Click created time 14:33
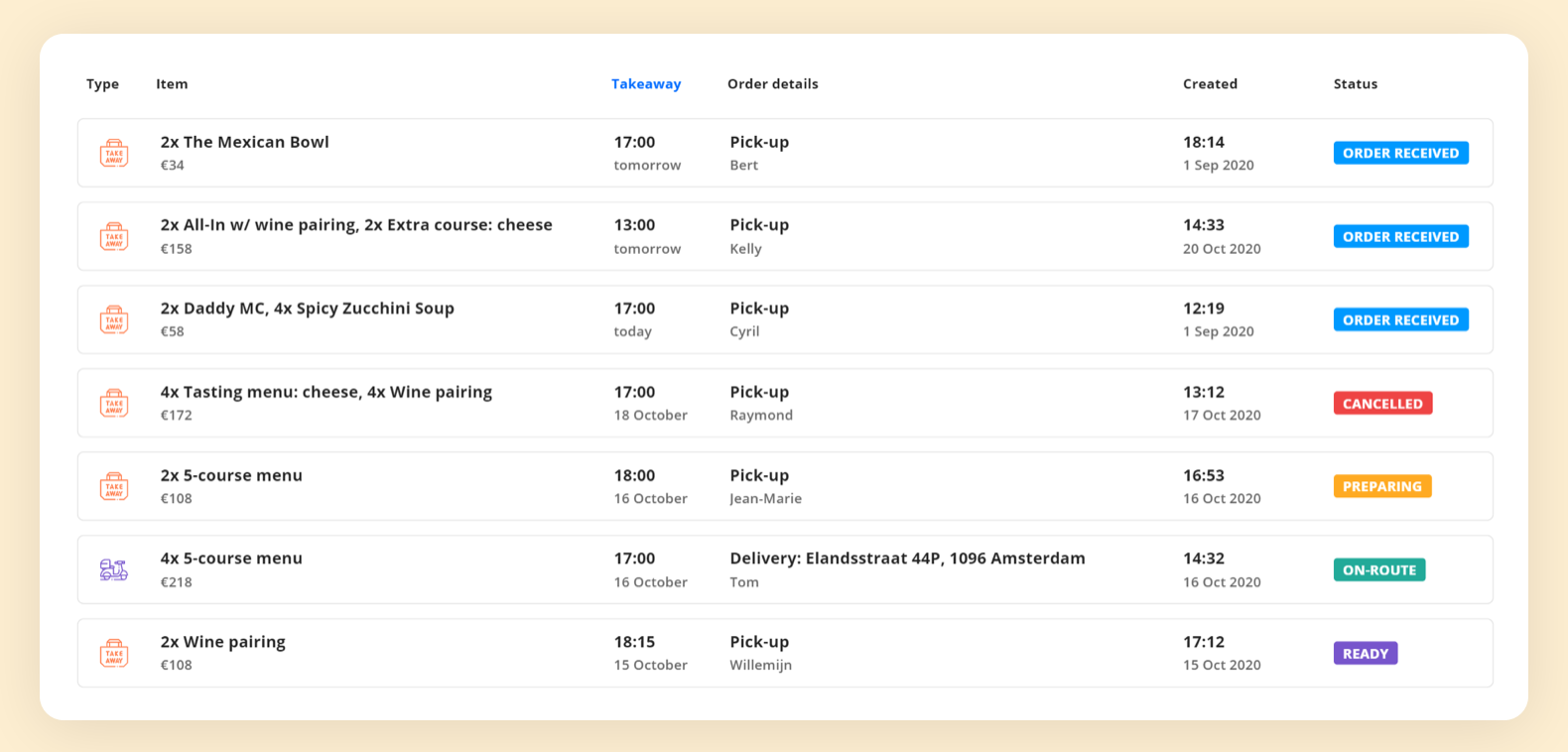The width and height of the screenshot is (1568, 752). [1204, 225]
